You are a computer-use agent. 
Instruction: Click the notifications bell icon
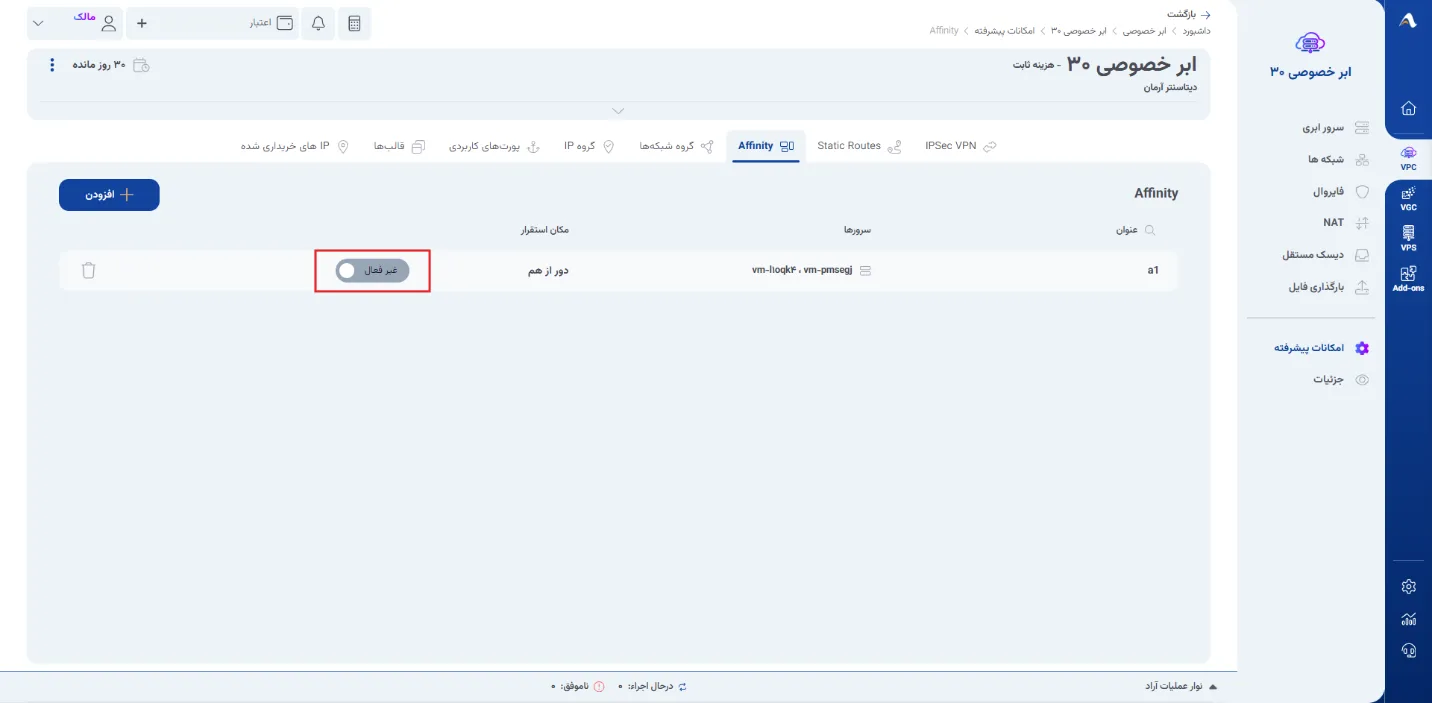tap(318, 23)
